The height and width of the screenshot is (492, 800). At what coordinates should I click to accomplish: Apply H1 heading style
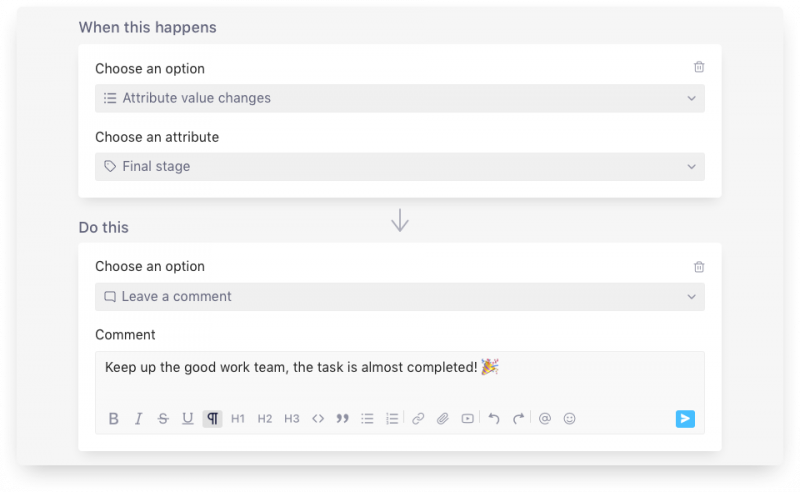click(x=238, y=419)
